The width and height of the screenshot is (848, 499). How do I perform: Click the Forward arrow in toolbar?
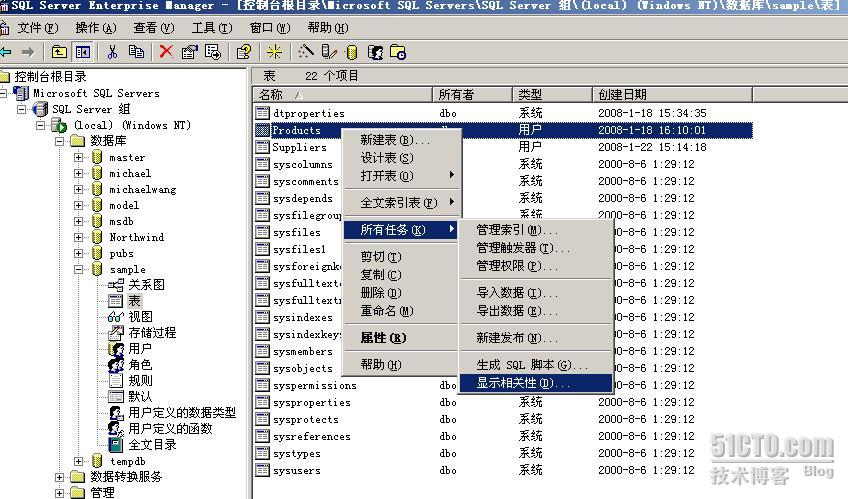[x=28, y=52]
